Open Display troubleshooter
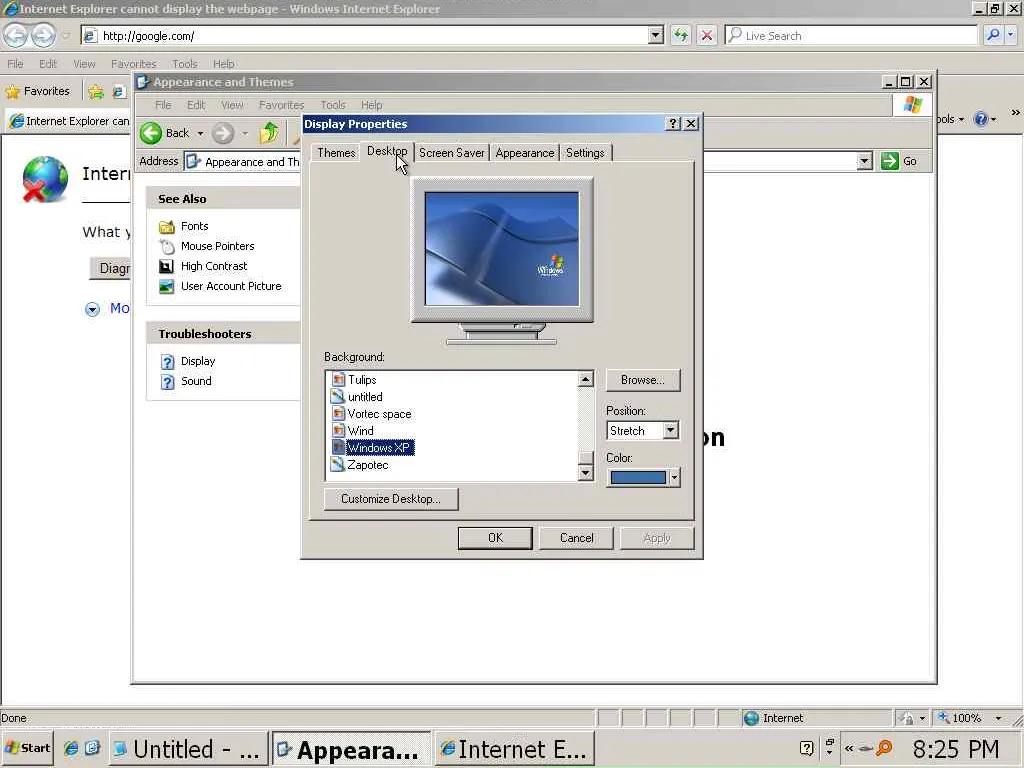 pos(198,361)
